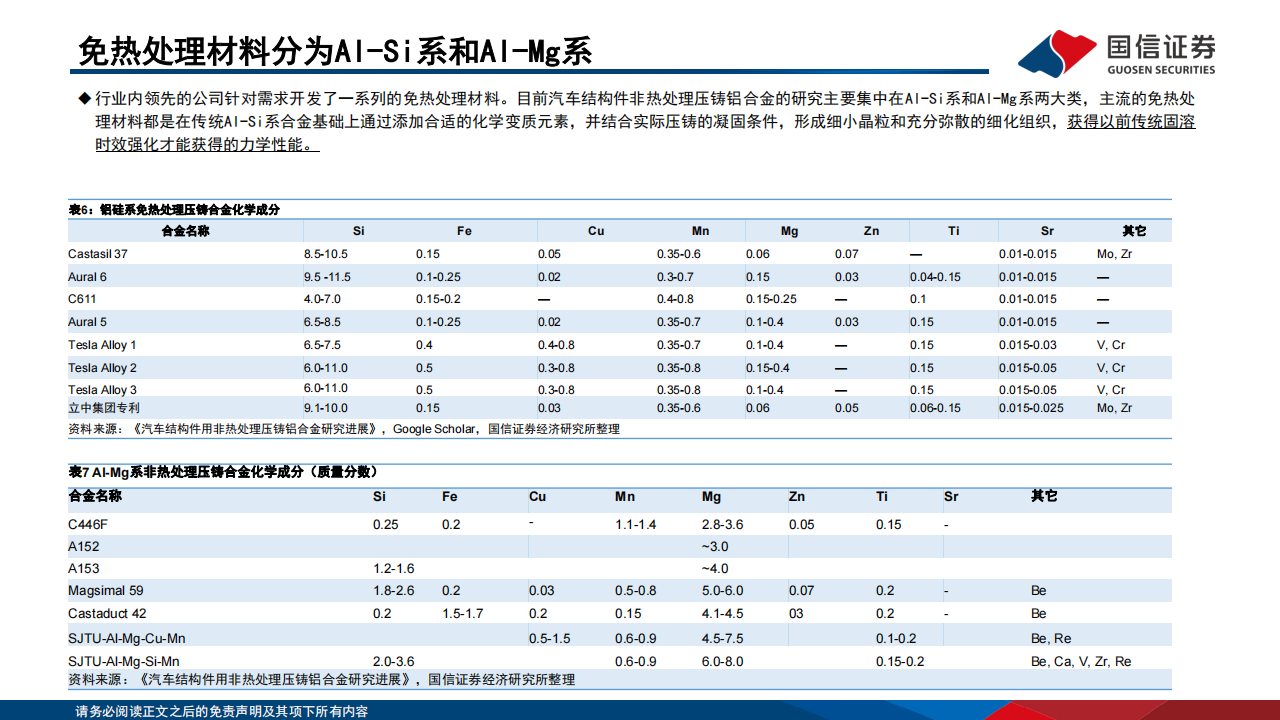Select the C446F row label

(87, 525)
